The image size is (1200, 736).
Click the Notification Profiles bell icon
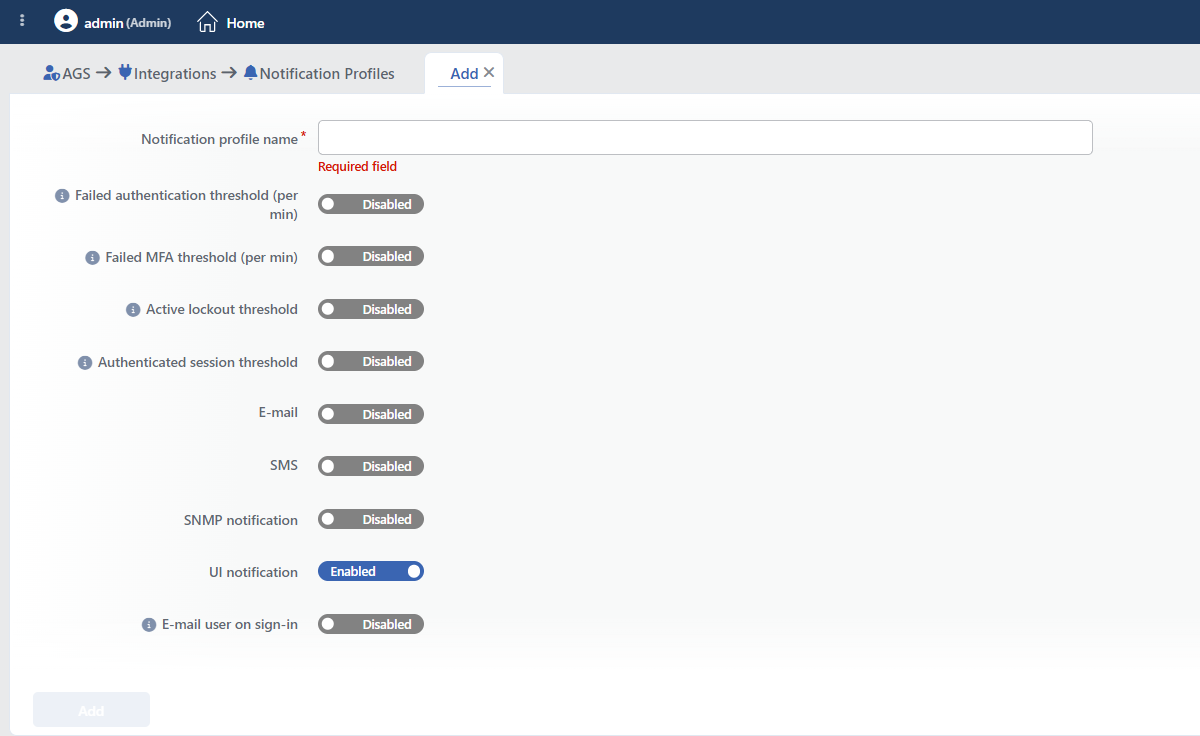coord(250,73)
